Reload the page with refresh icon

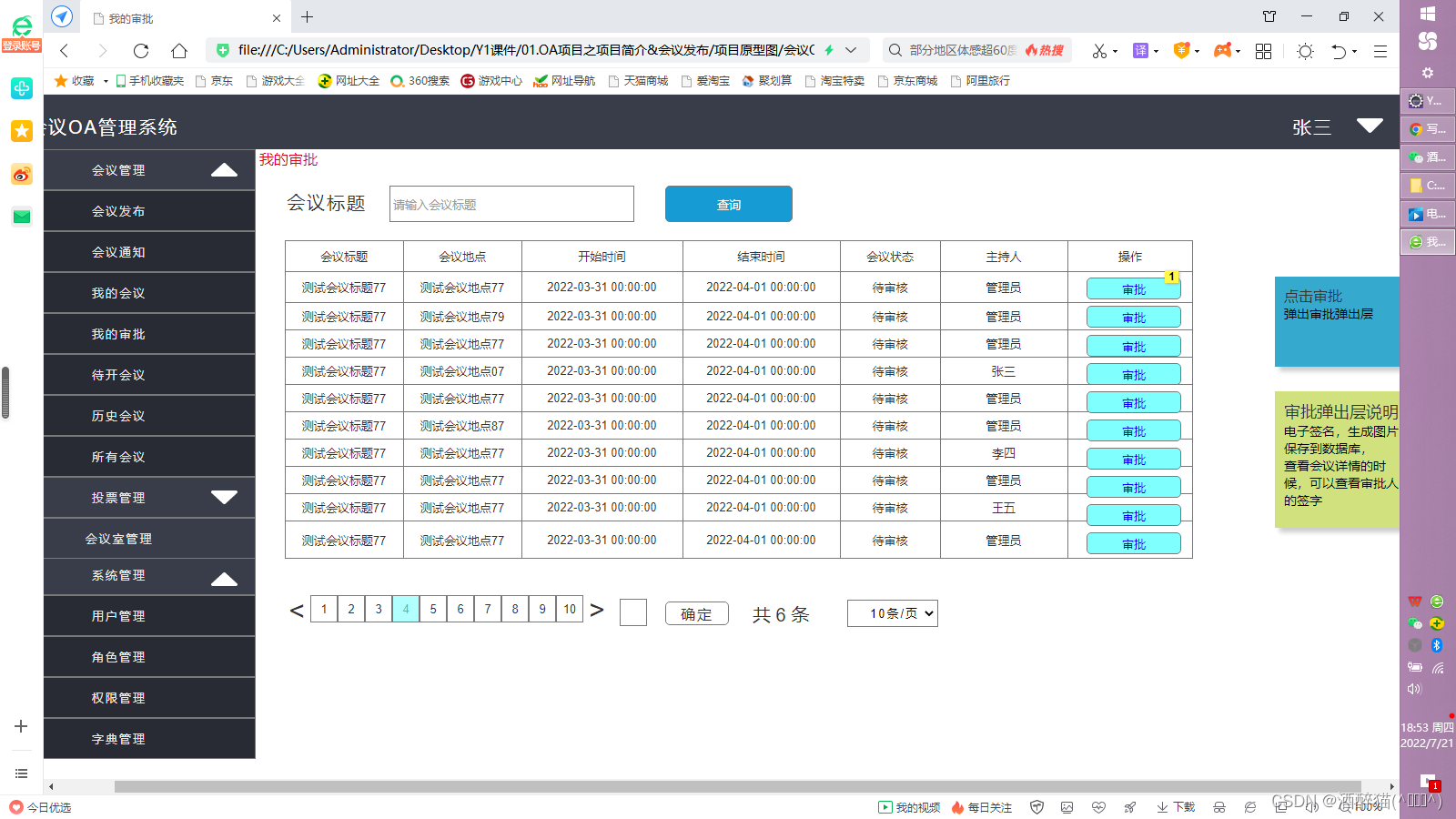[x=140, y=51]
